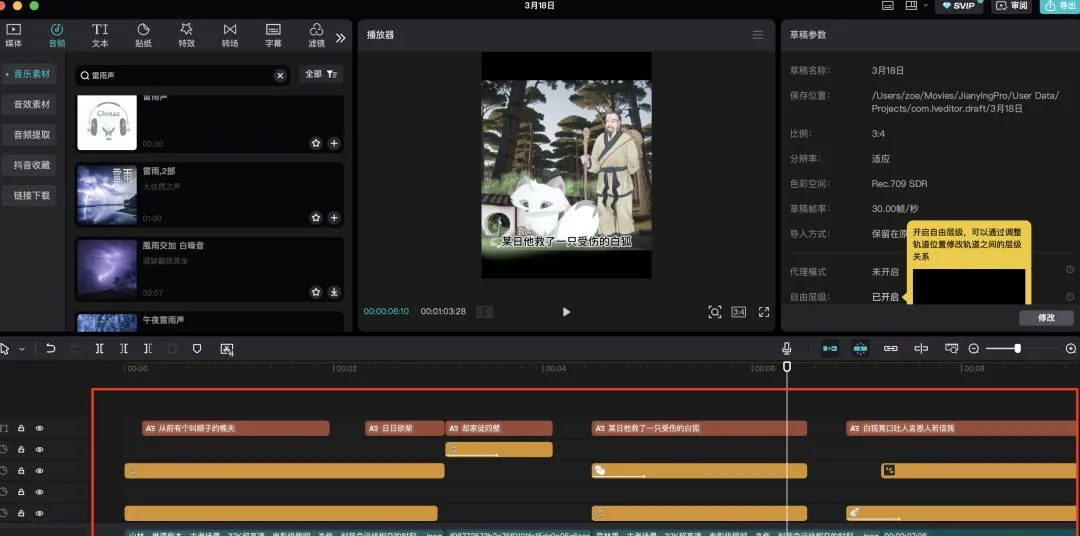
Task: Add the 00:30 雷雨声 track to timeline
Action: [334, 143]
